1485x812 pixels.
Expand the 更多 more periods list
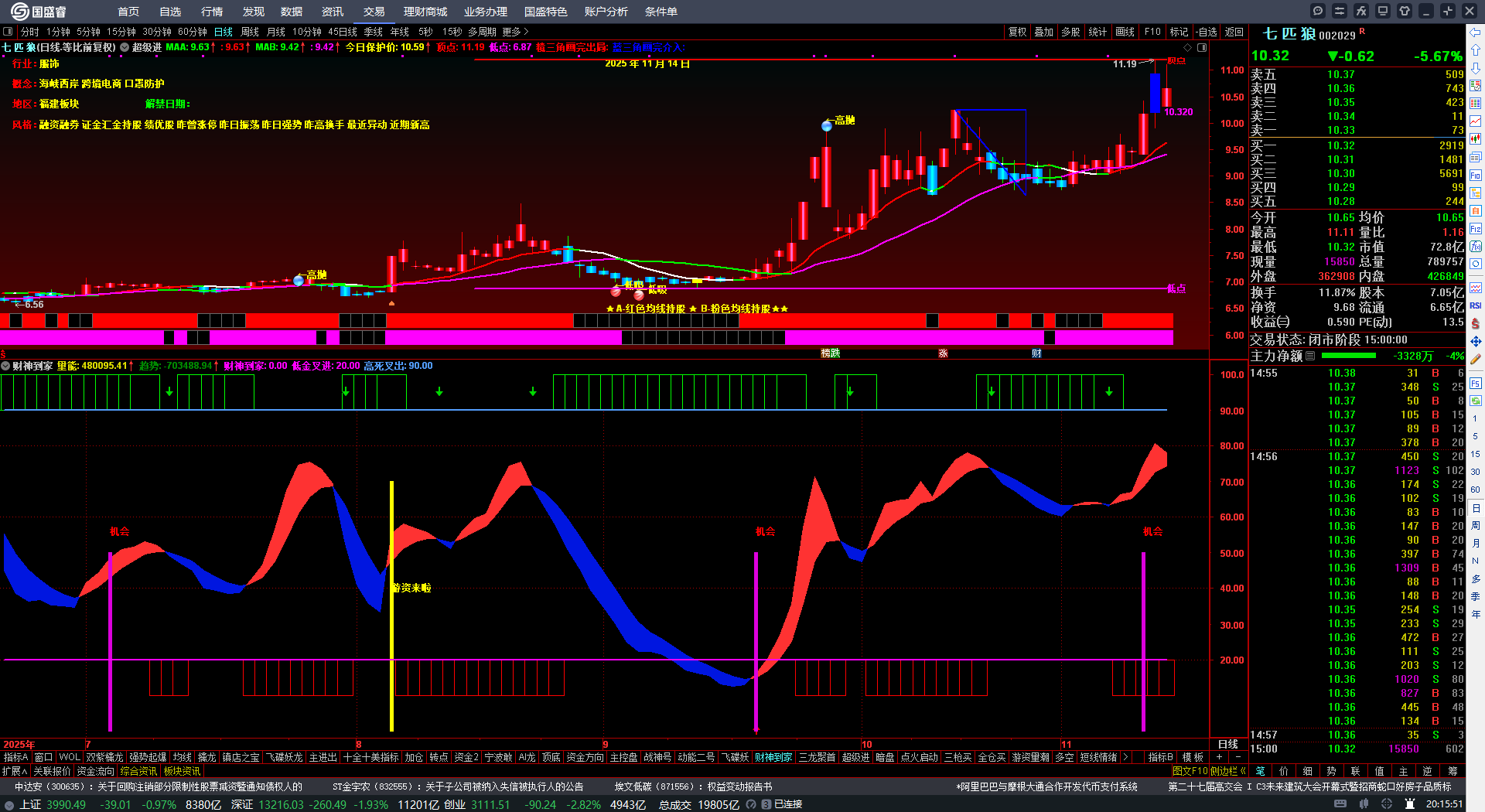515,32
